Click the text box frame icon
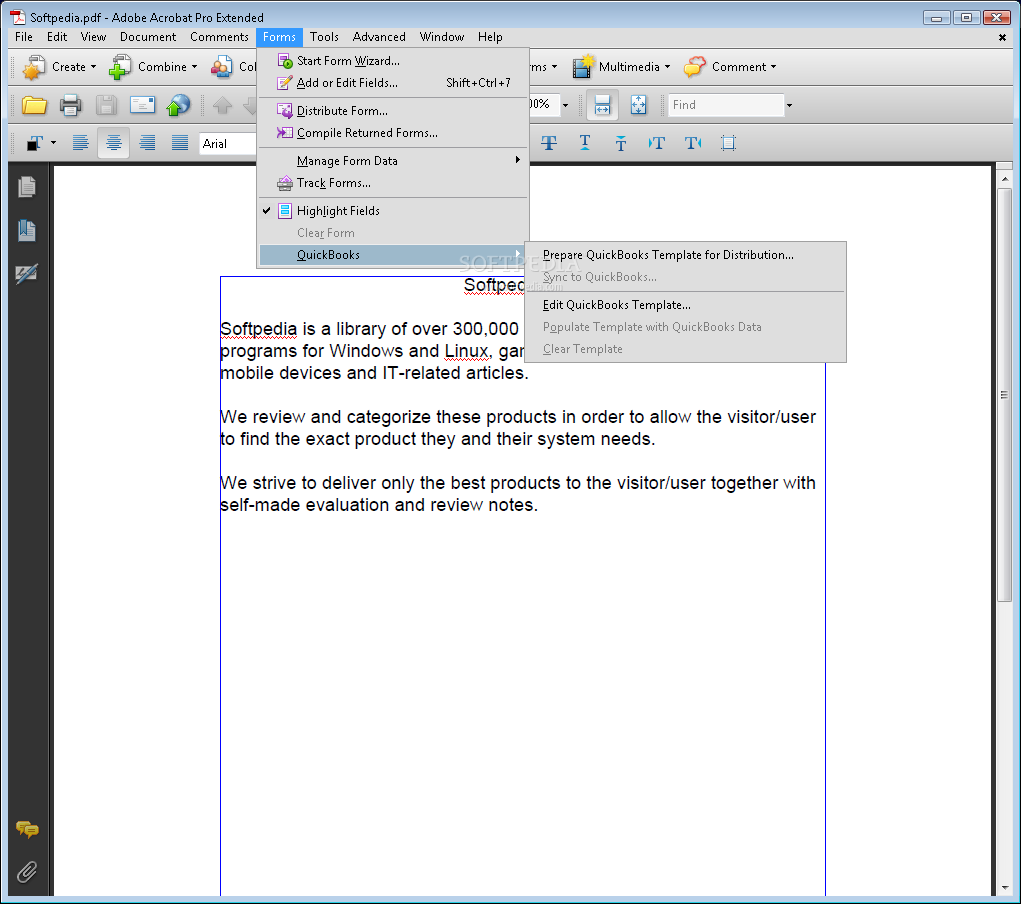This screenshot has width=1021, height=904. 729,143
